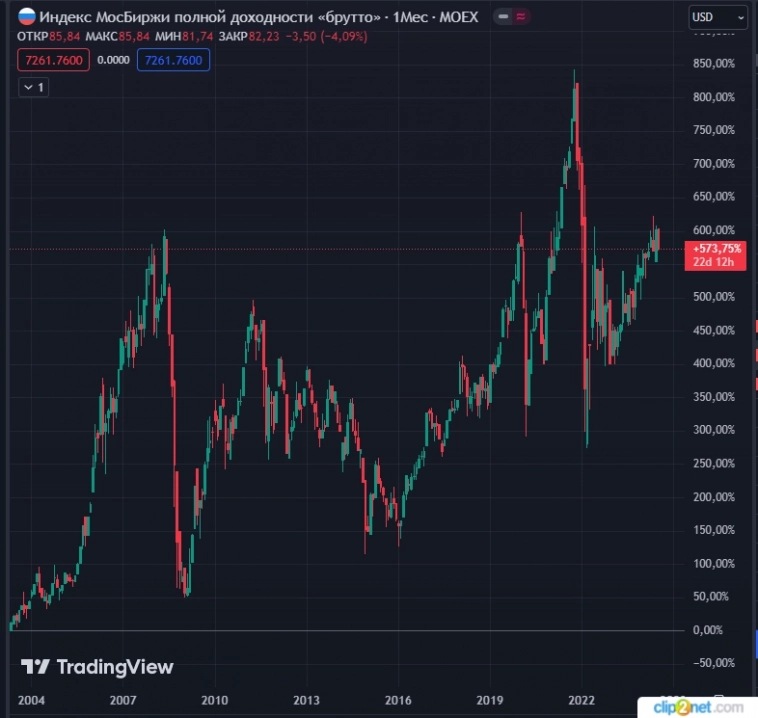
Task: Click the 850,00% price axis label
Action: (x=714, y=63)
